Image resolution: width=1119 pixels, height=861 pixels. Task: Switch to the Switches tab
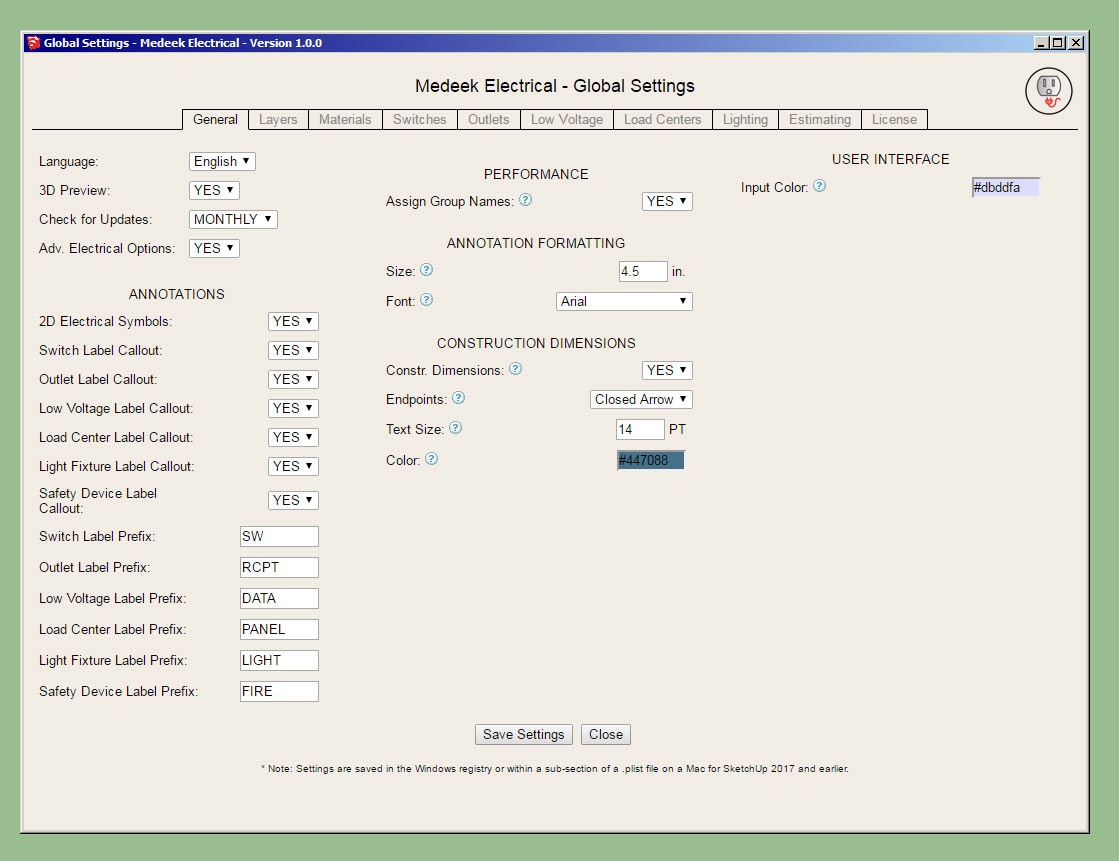point(420,119)
